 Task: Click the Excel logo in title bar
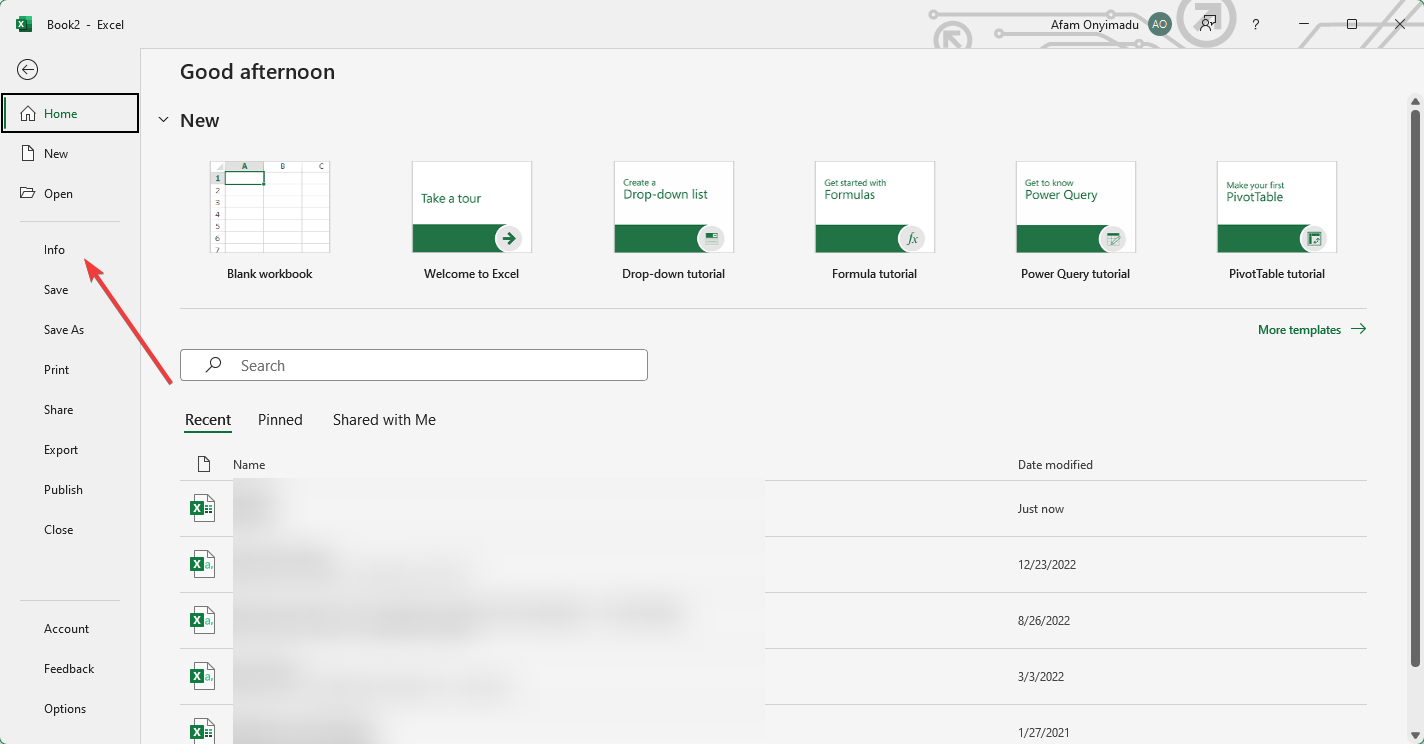(x=25, y=24)
